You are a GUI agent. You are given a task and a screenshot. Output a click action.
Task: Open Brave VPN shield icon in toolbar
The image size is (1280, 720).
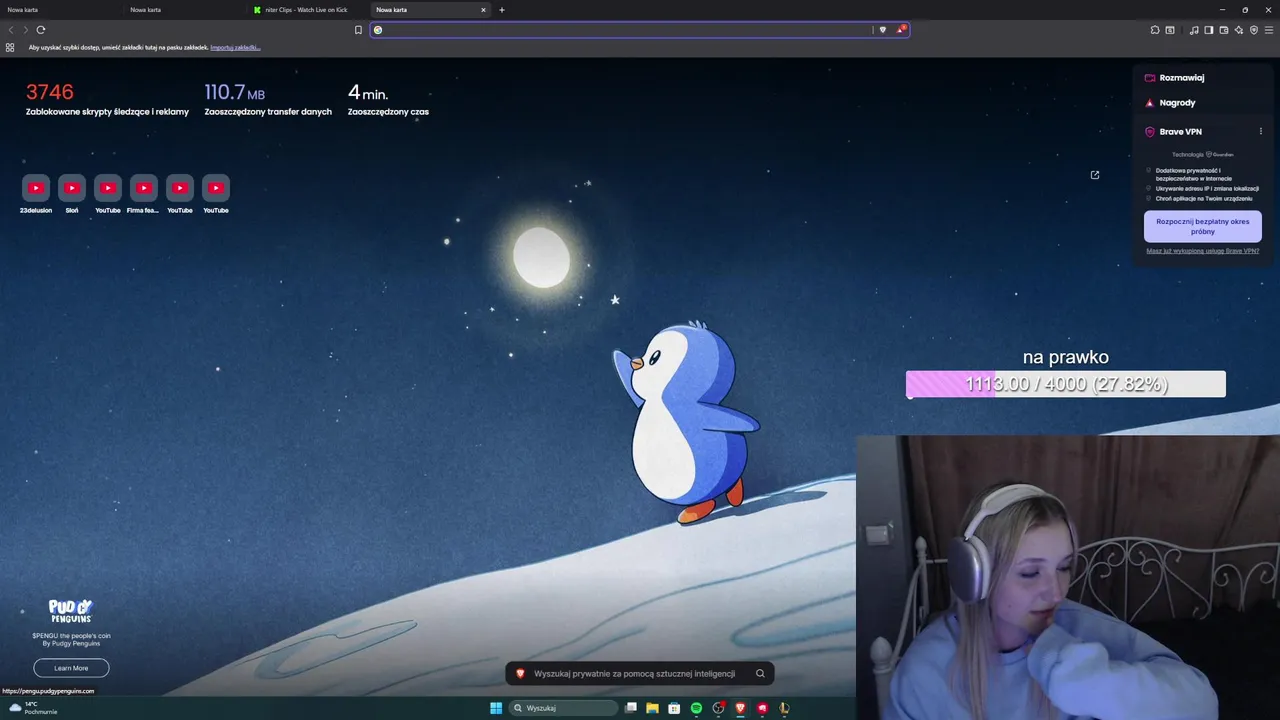tap(1254, 30)
